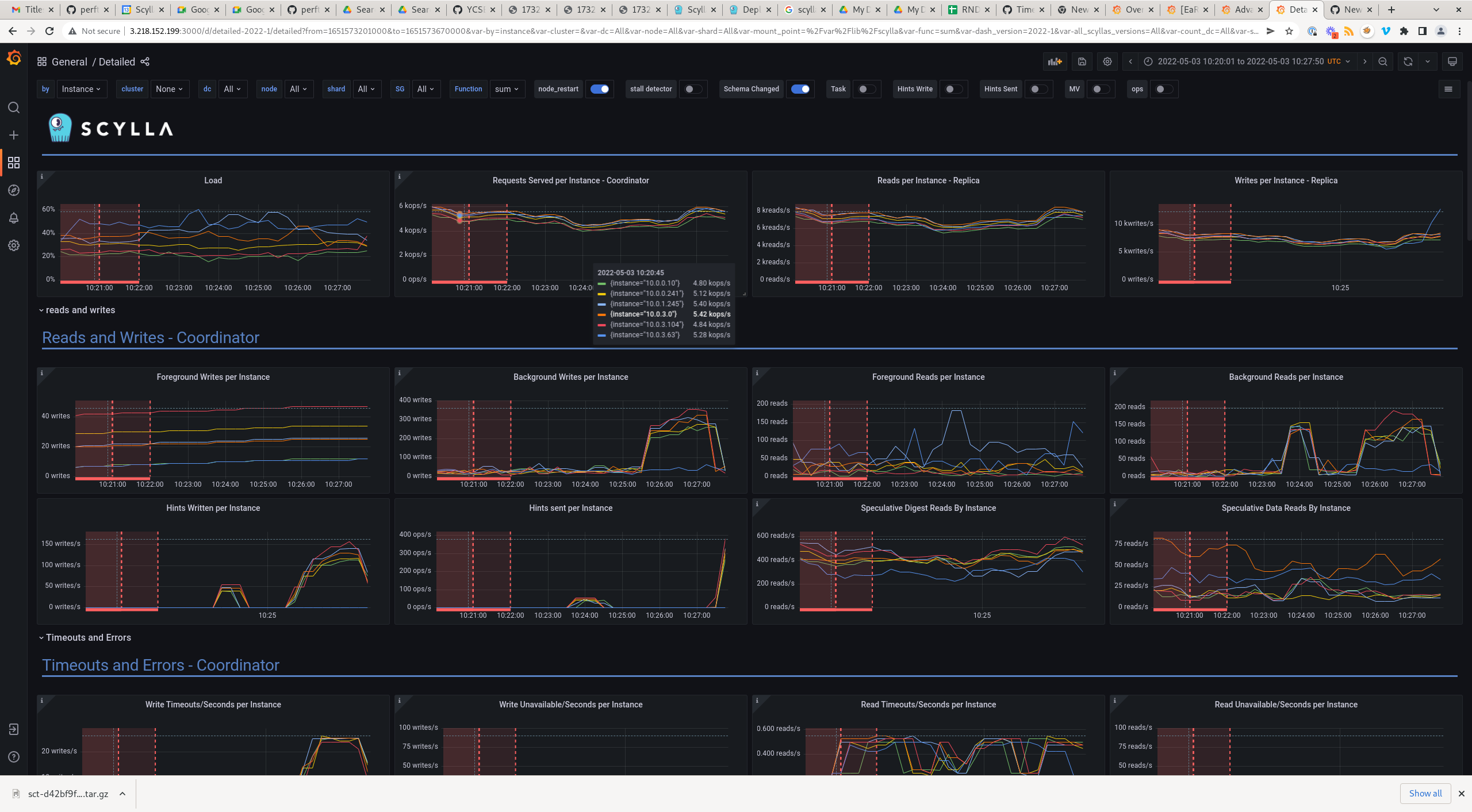Toggle Schema Changed switch
The height and width of the screenshot is (812, 1472).
point(800,89)
